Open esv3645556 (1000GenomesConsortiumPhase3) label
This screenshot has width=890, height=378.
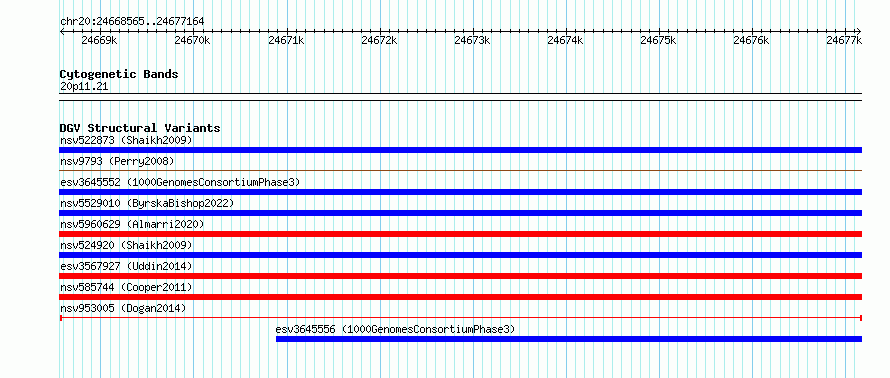coord(395,329)
